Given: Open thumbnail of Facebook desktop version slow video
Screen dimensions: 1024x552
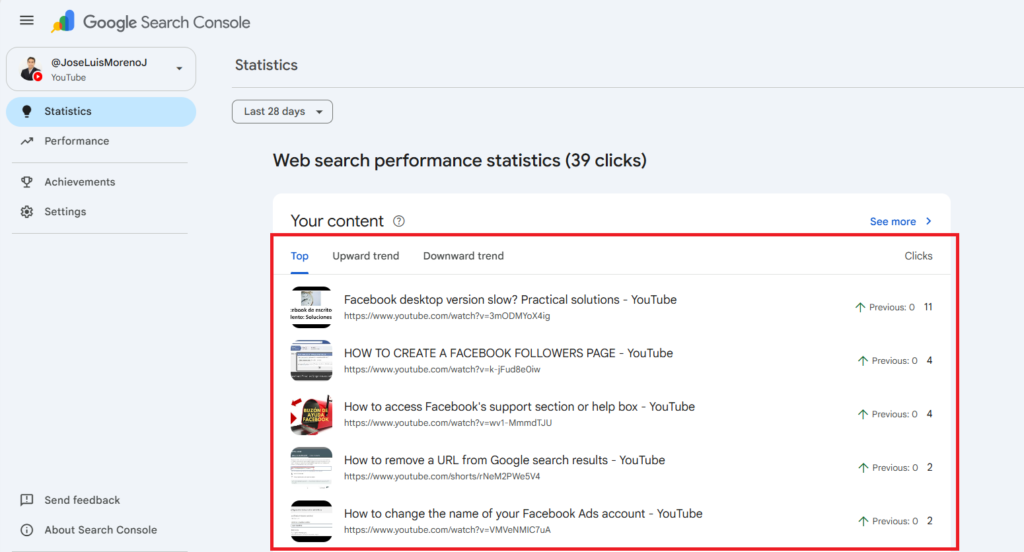Looking at the screenshot, I should [x=312, y=307].
